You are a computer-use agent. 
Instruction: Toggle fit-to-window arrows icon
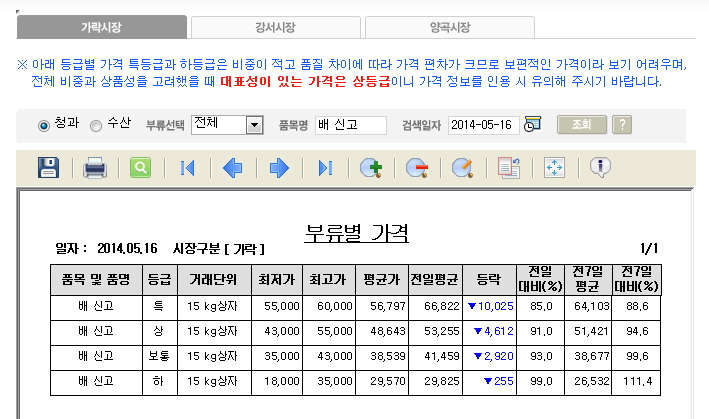pos(554,168)
